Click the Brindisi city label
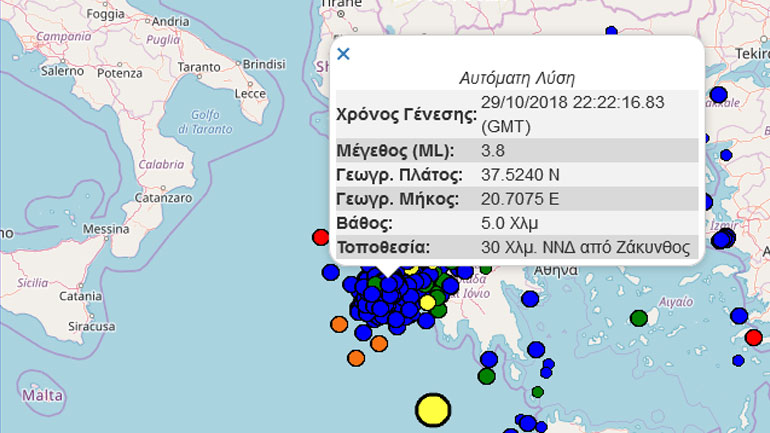 pos(264,64)
